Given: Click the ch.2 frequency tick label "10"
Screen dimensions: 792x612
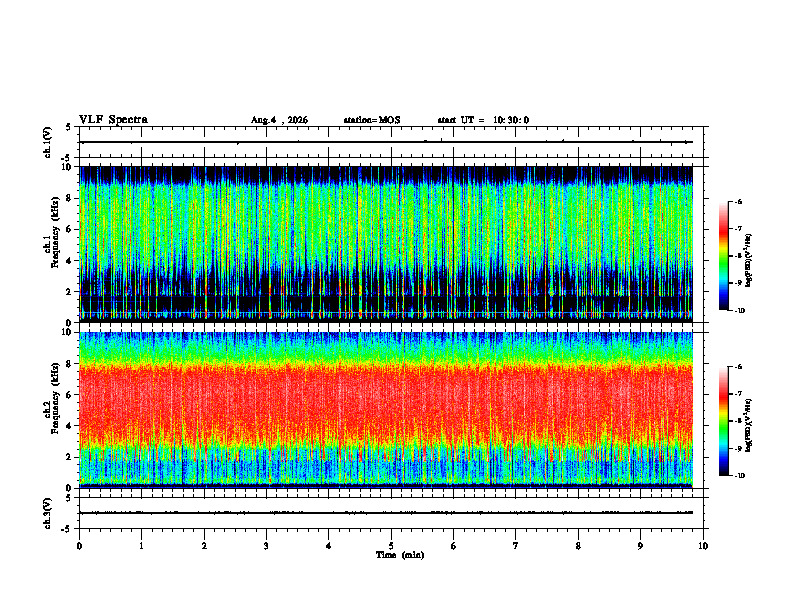Looking at the screenshot, I should pos(68,332).
